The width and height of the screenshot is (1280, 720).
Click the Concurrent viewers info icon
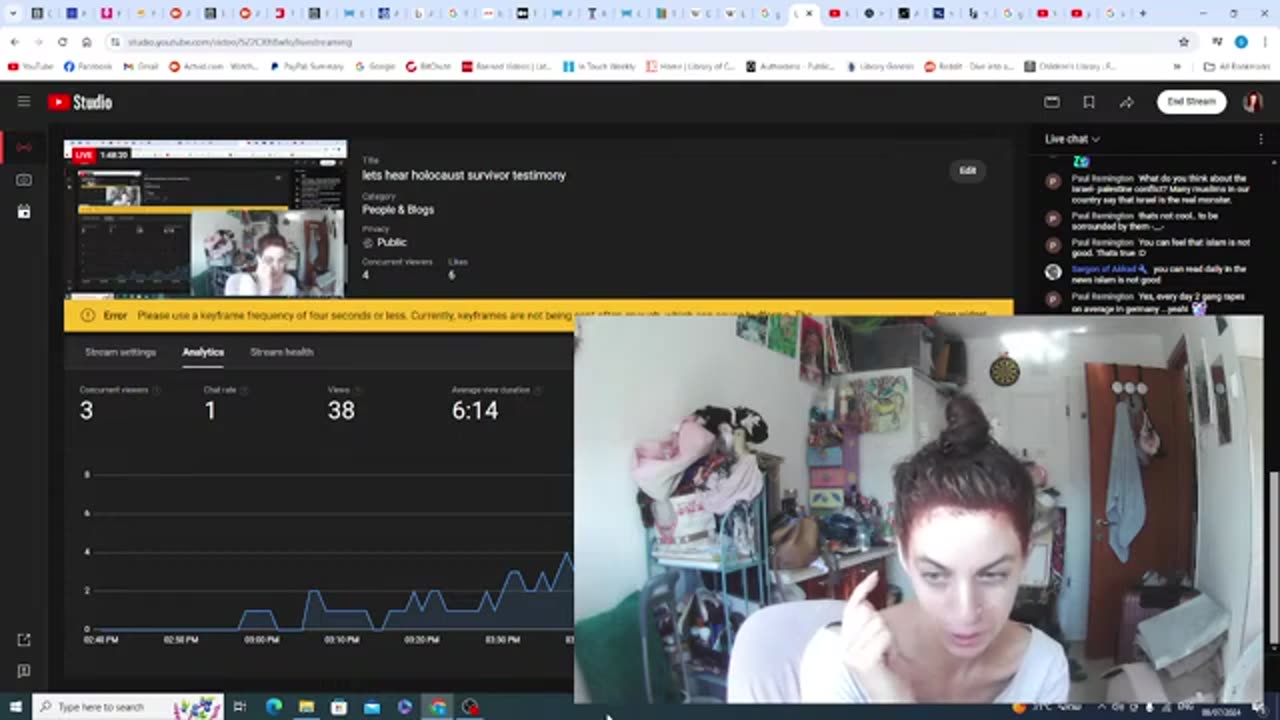click(x=156, y=389)
